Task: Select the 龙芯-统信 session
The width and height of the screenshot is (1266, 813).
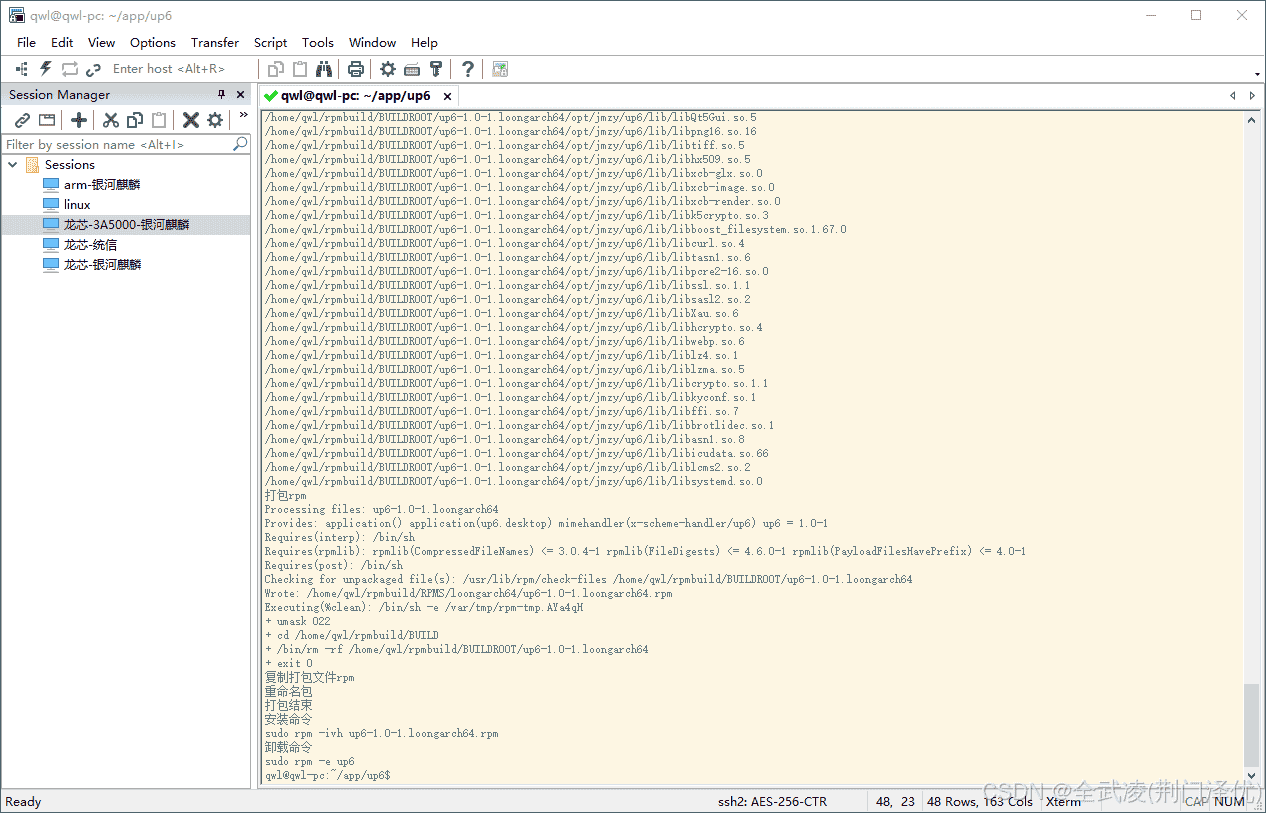Action: pos(90,245)
